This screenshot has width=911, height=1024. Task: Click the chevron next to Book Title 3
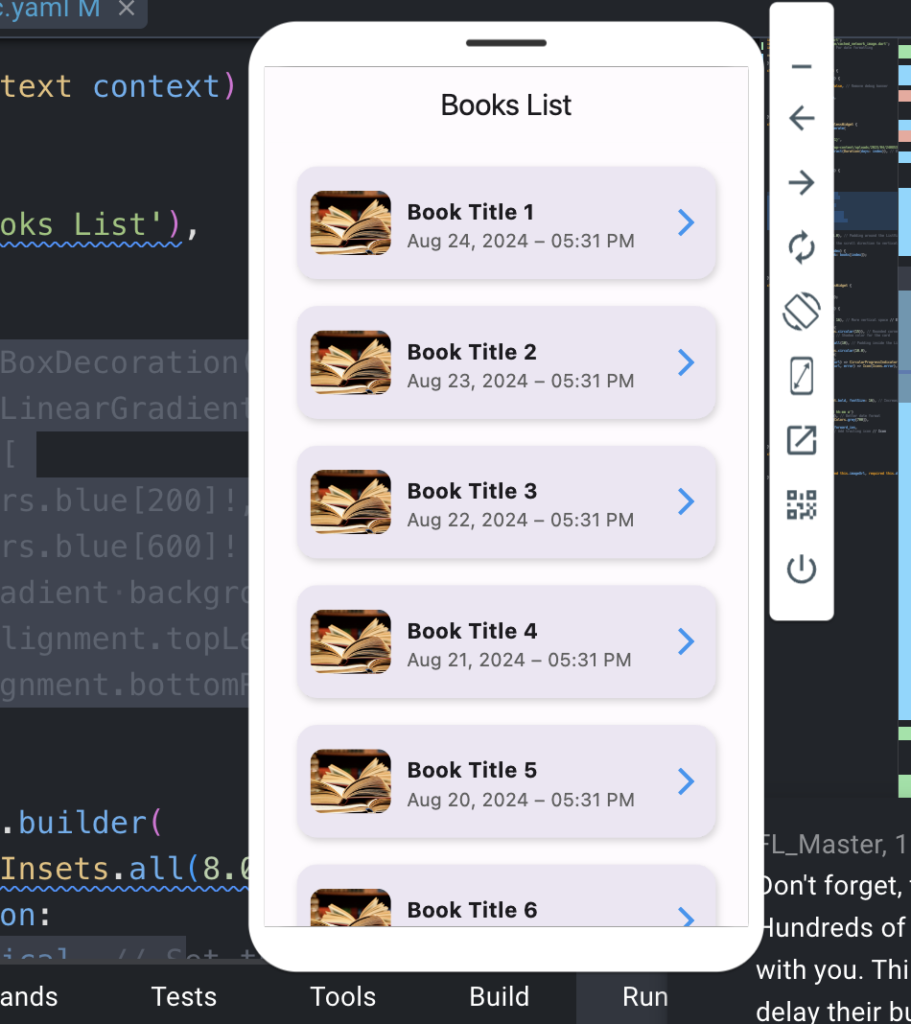point(685,501)
